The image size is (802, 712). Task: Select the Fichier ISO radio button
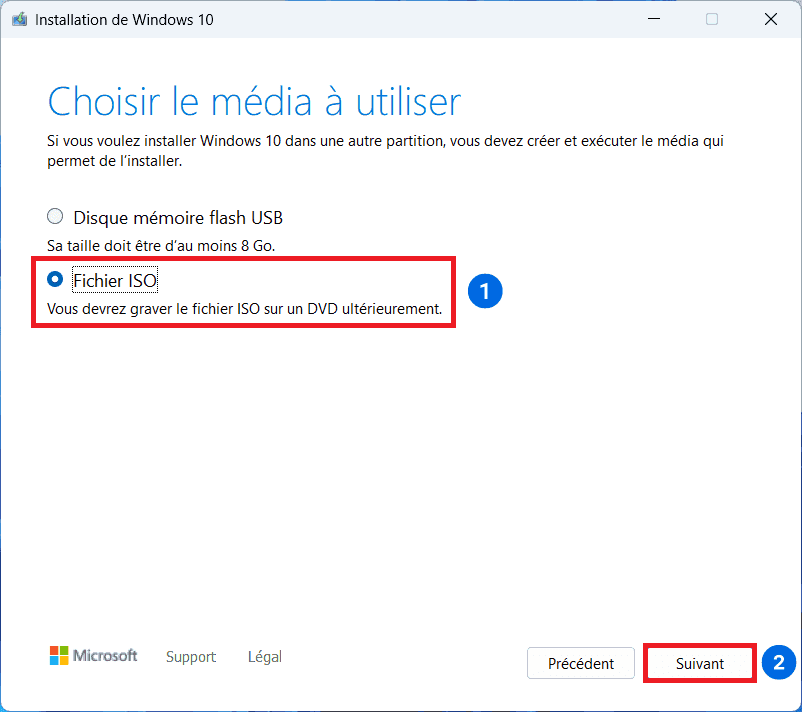click(x=55, y=279)
